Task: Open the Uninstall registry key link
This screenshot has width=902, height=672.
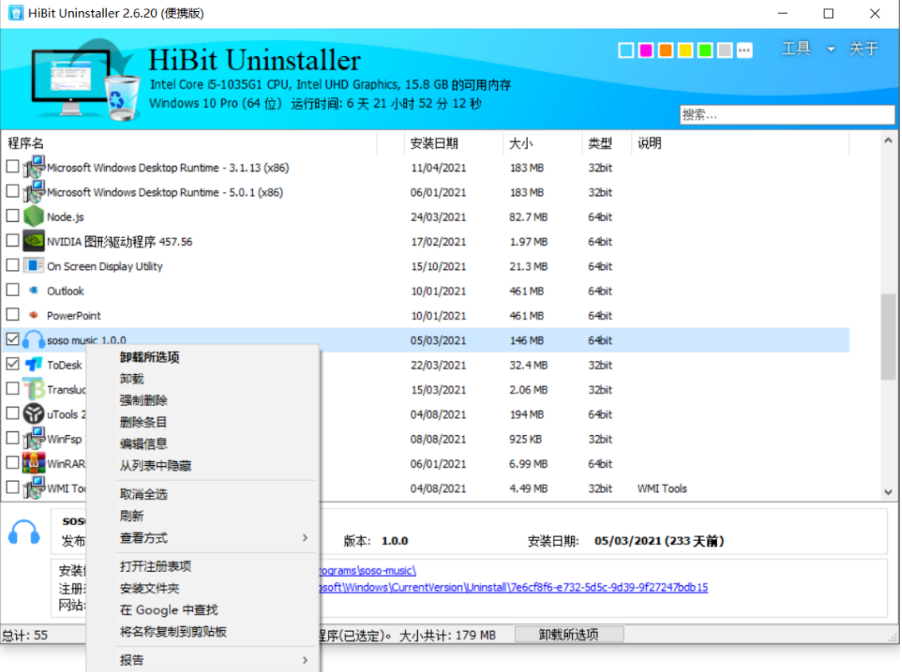Action: (514, 587)
